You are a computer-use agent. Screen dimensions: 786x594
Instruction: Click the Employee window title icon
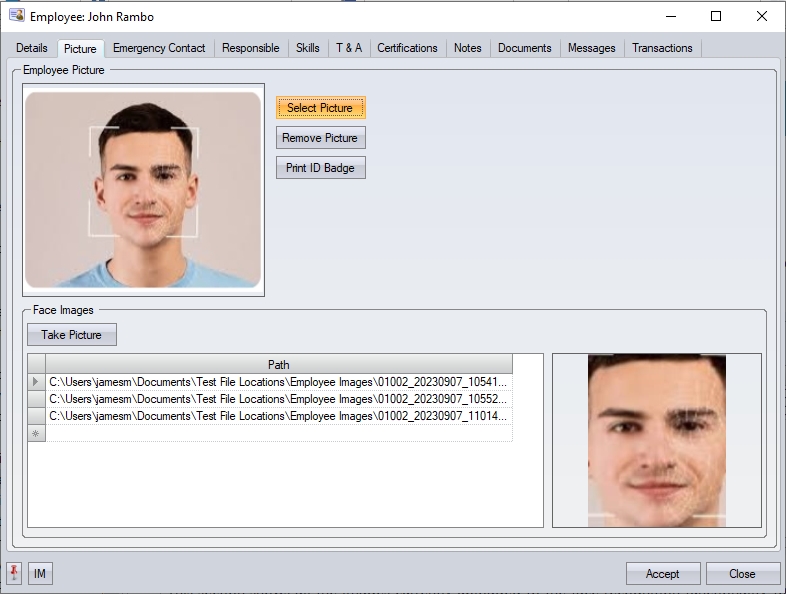(x=16, y=17)
